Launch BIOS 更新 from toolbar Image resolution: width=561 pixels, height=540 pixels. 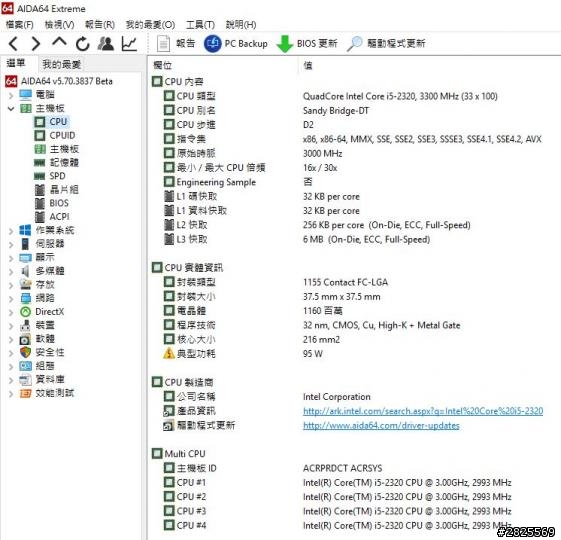pyautogui.click(x=307, y=44)
